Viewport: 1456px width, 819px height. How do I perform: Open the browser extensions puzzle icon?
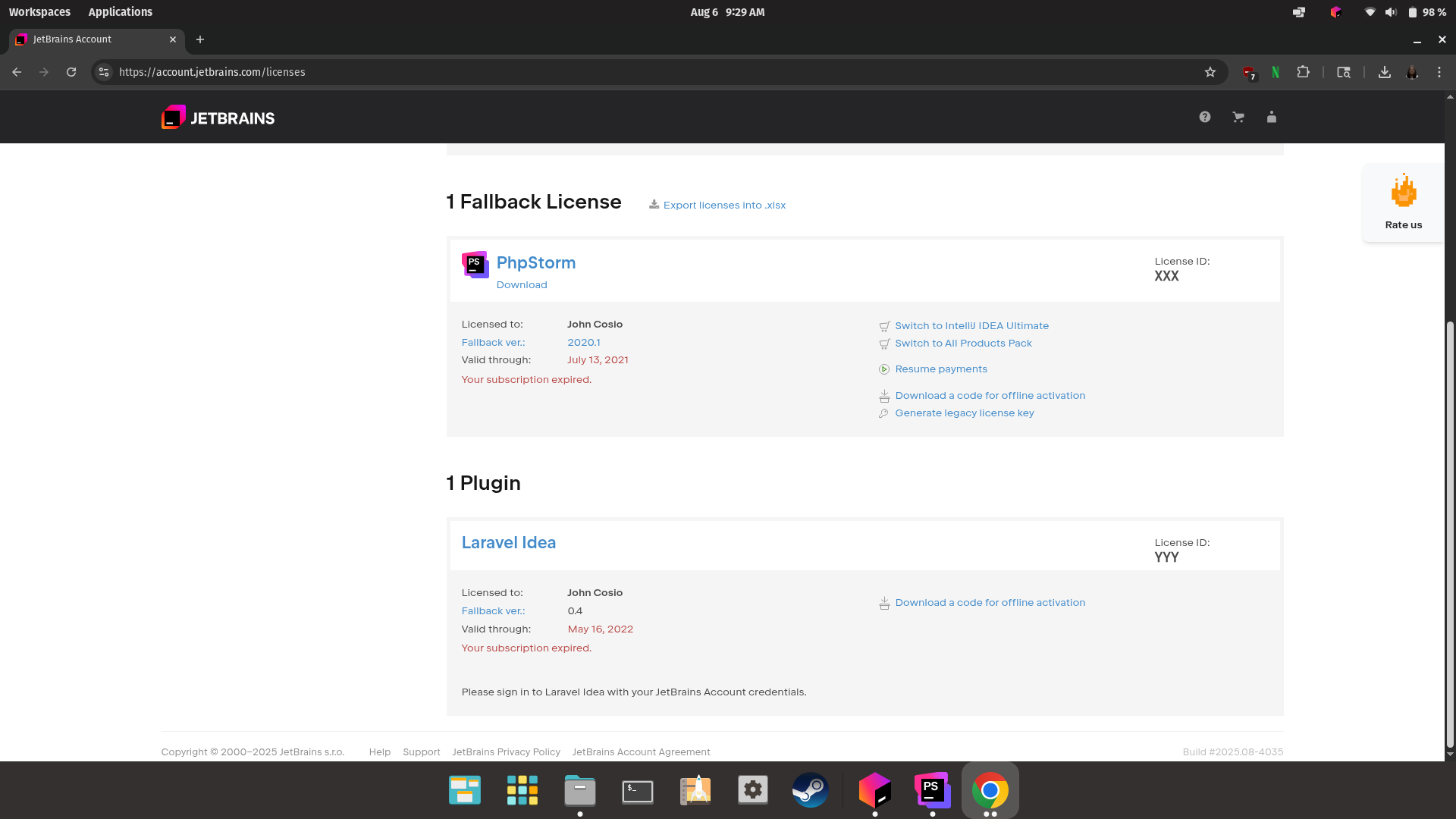point(1303,72)
